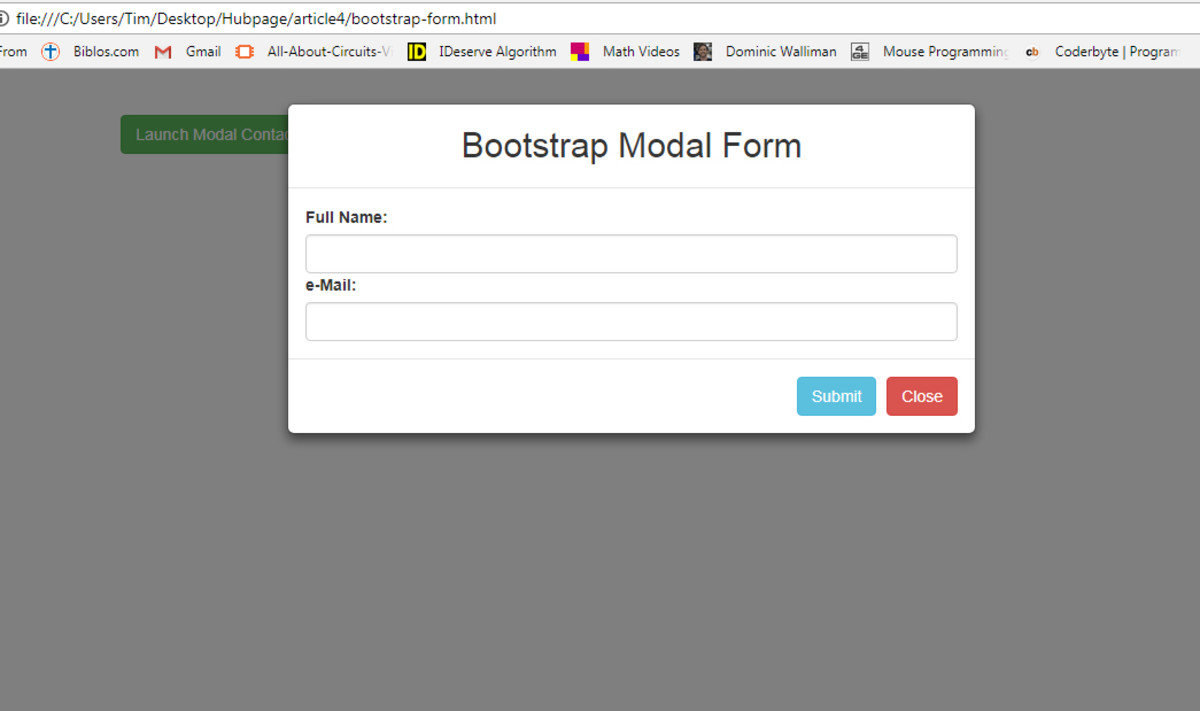
Task: Click the Coderbyte cb favicon
Action: click(x=1032, y=51)
